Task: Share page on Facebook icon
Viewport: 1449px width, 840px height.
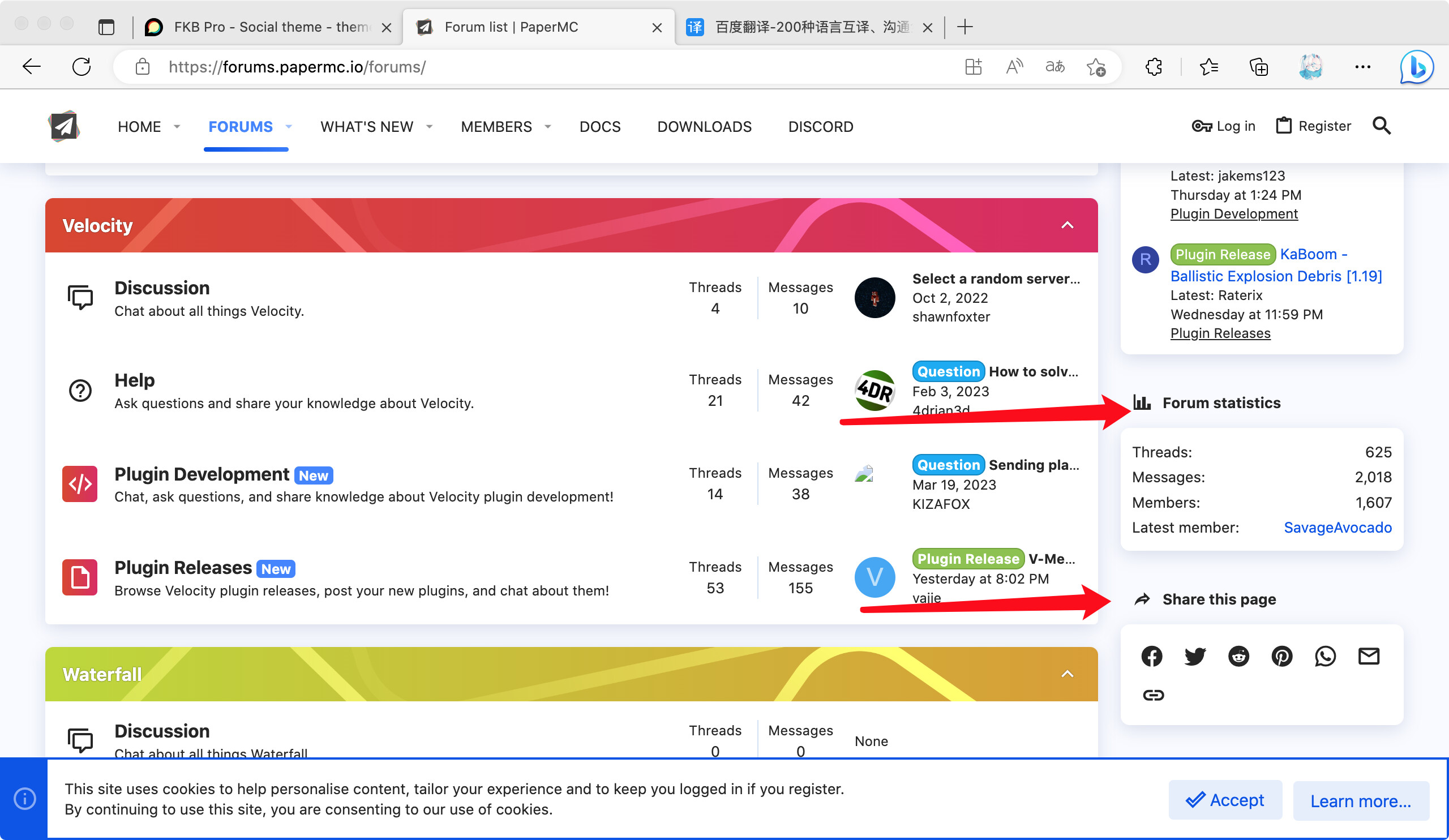Action: tap(1152, 656)
